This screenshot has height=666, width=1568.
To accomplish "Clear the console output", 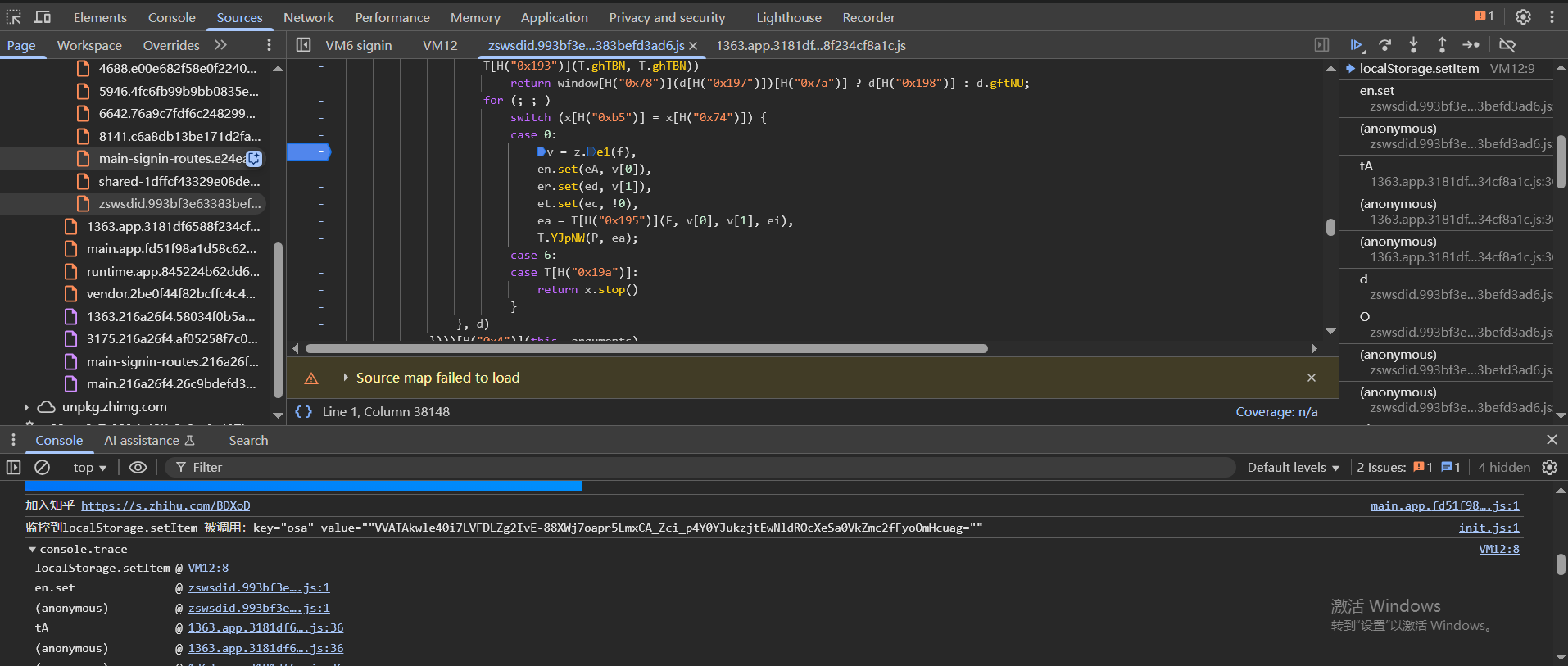I will click(42, 467).
